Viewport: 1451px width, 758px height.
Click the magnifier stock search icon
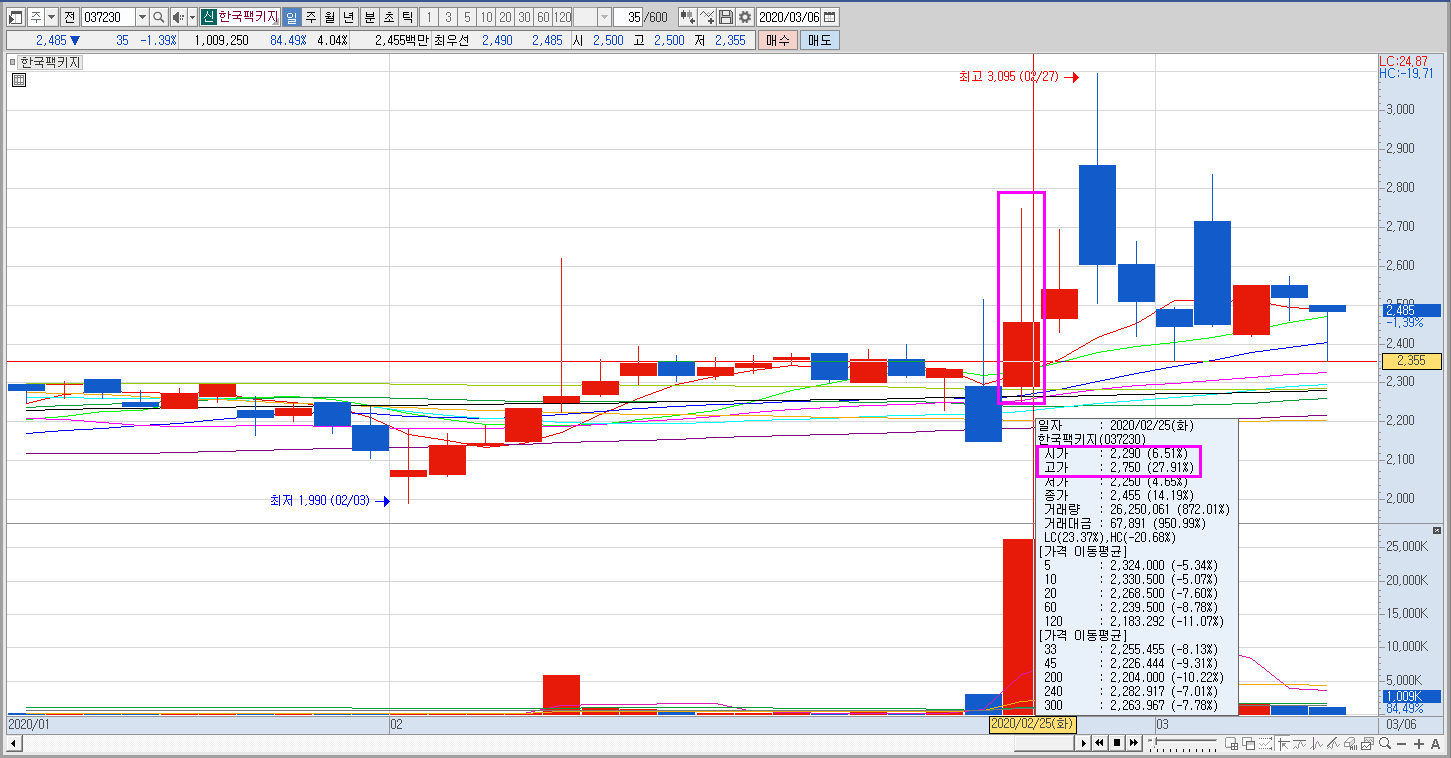click(158, 17)
